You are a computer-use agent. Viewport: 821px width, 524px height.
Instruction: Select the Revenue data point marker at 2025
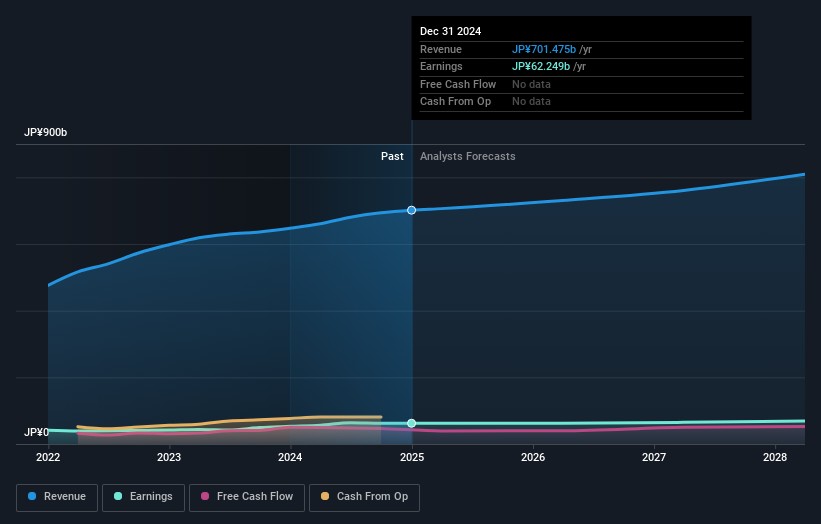(412, 210)
